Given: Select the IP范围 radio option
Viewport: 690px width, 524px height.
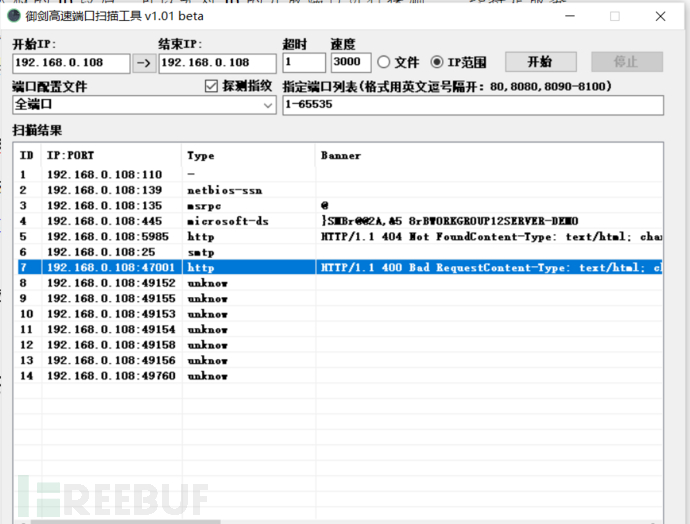Looking at the screenshot, I should (x=437, y=62).
